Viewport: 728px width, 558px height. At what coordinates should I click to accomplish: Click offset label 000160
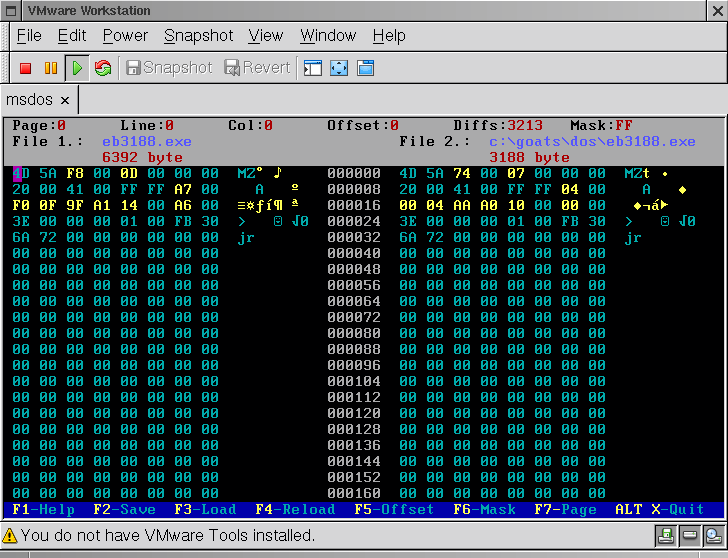354,494
